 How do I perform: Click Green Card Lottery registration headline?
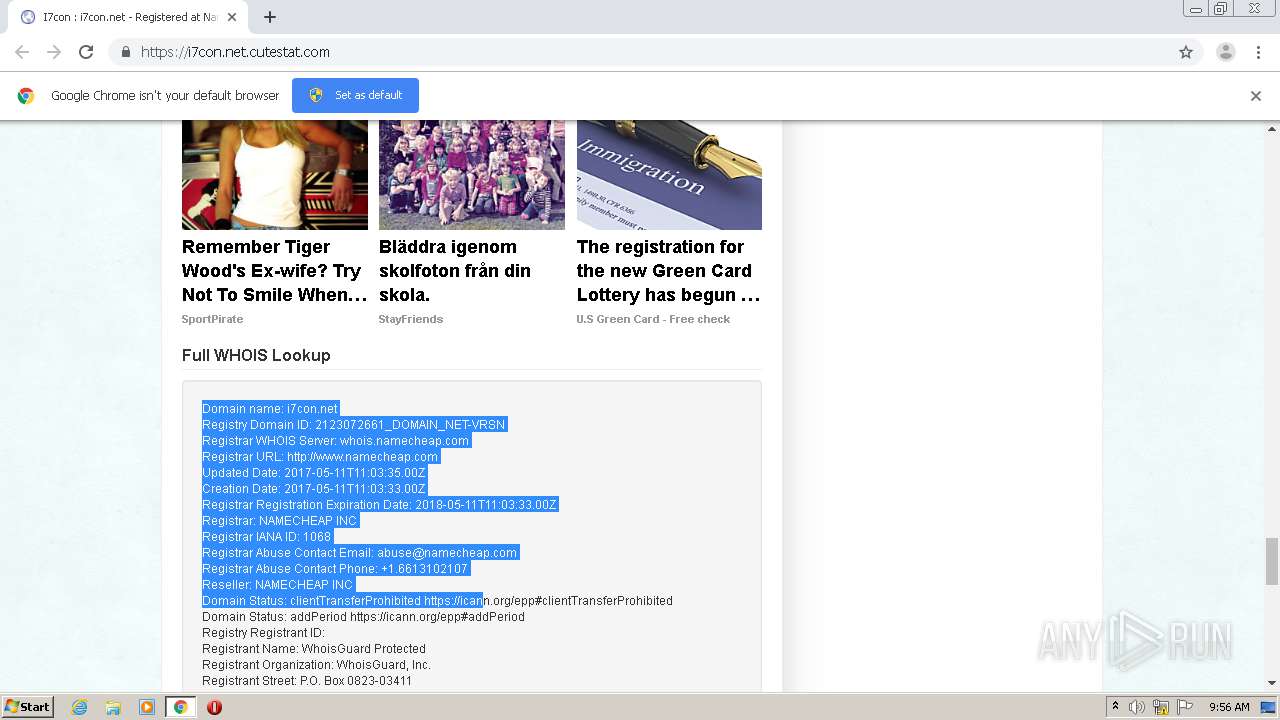(x=669, y=271)
